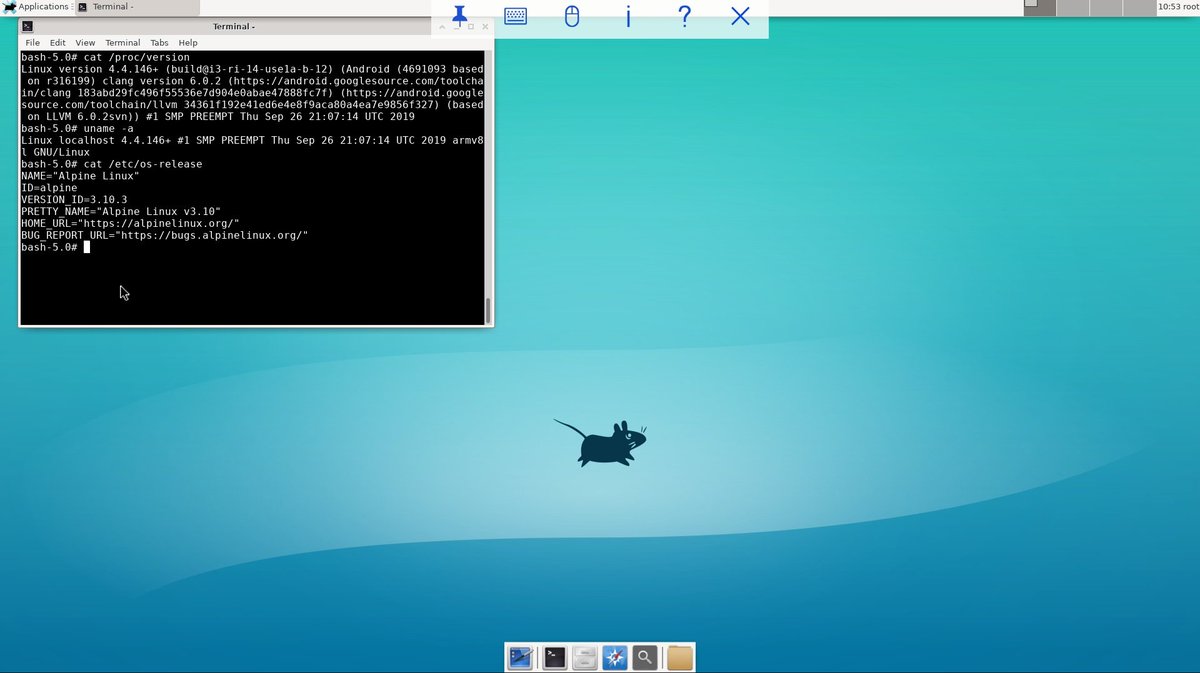This screenshot has height=673, width=1200.
Task: Launch the Web Browser compass icon in the dock
Action: tap(615, 657)
